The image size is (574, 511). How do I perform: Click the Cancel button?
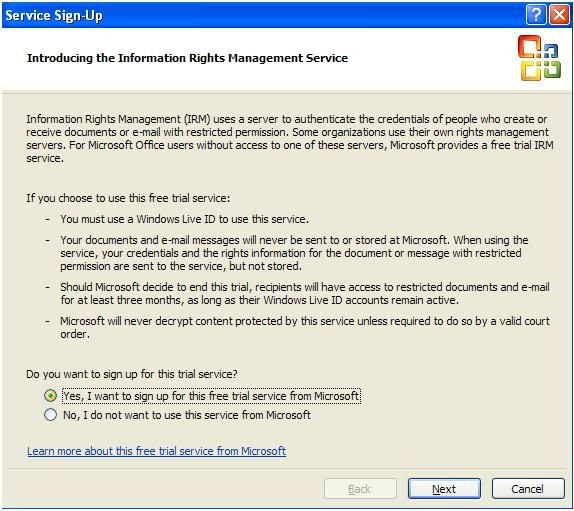pyautogui.click(x=528, y=489)
